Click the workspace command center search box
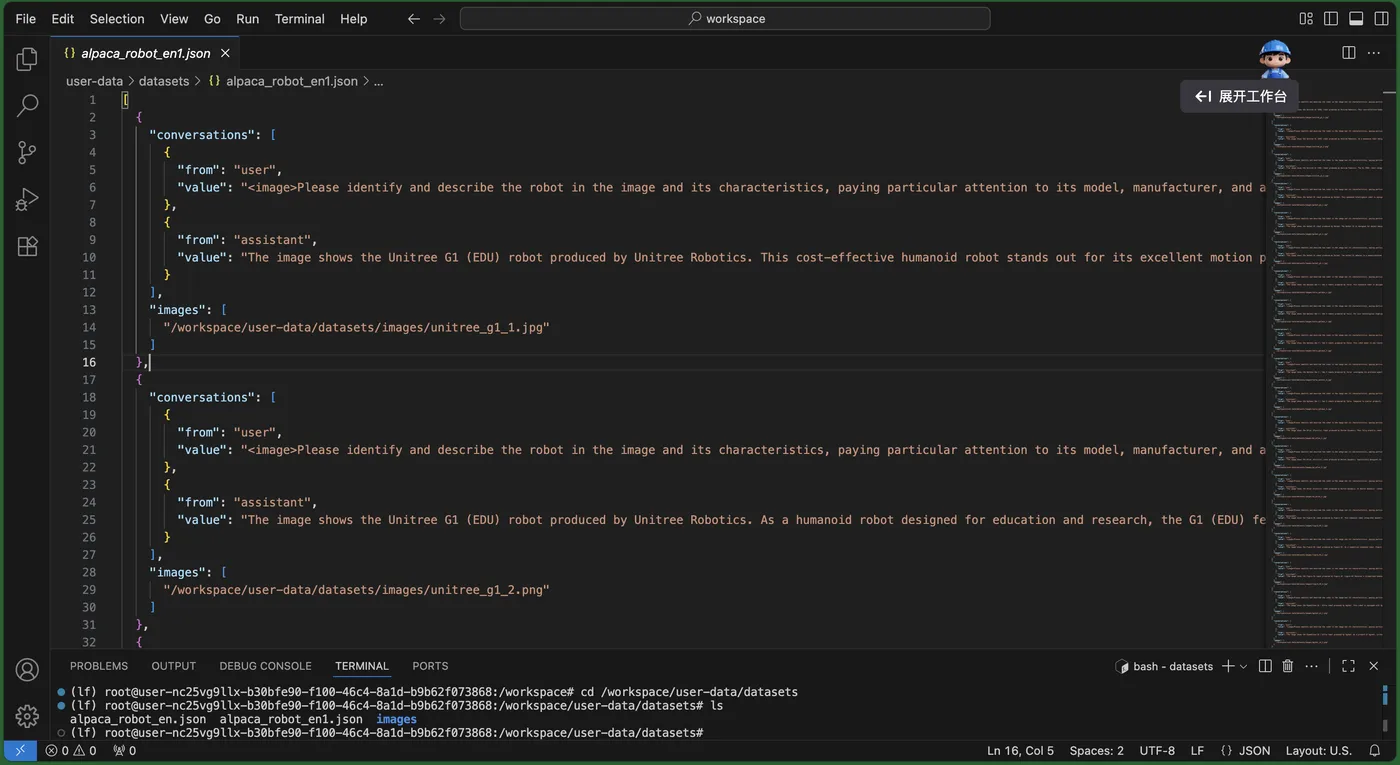This screenshot has width=1400, height=765. click(x=725, y=19)
